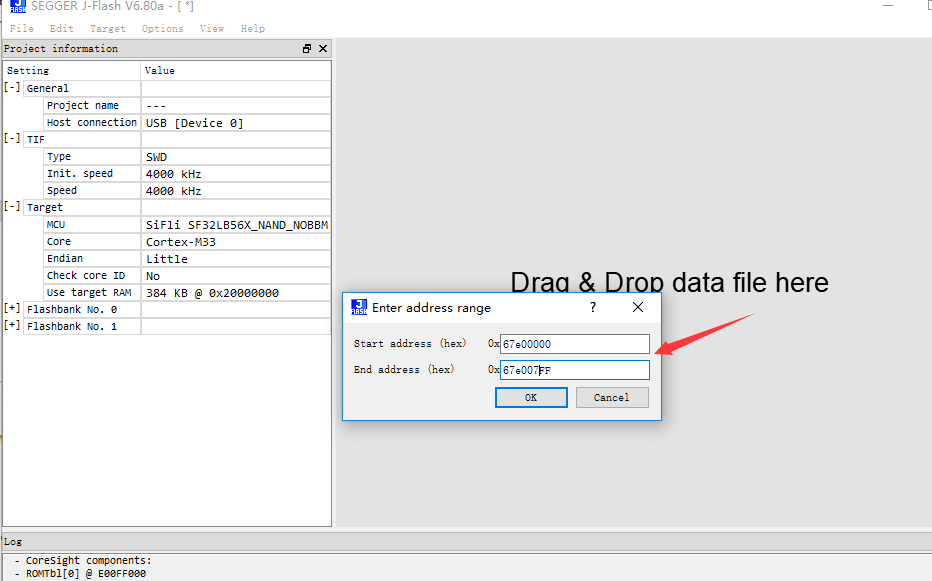The width and height of the screenshot is (932, 581).
Task: Expand Flashbank No. 1
Action: click(12, 325)
